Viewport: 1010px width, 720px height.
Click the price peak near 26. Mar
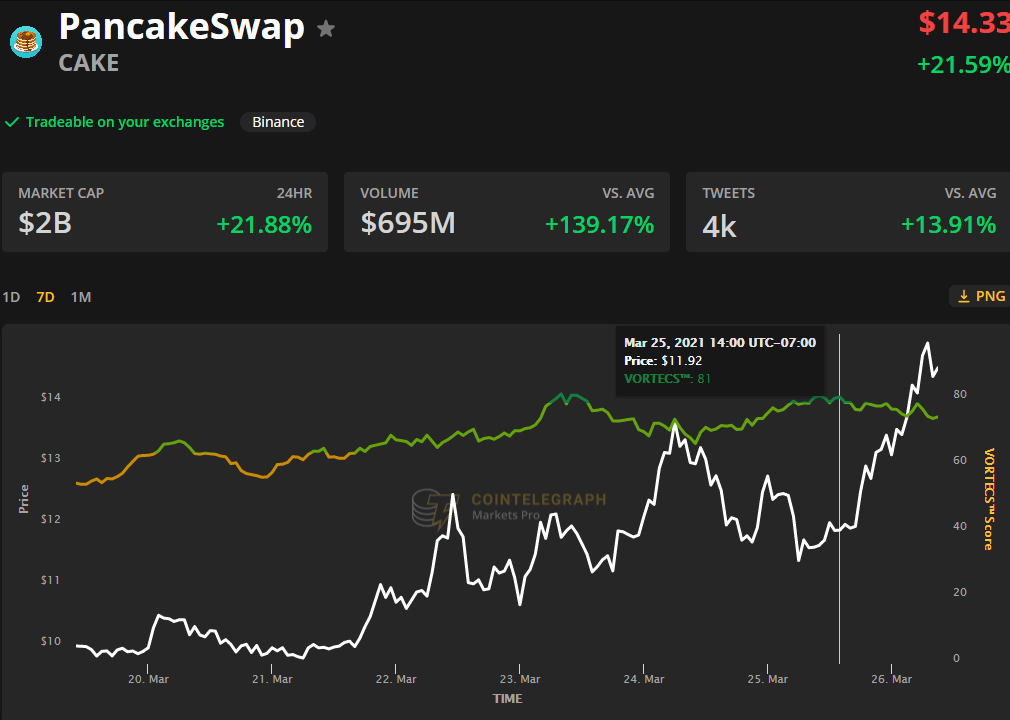coord(928,343)
